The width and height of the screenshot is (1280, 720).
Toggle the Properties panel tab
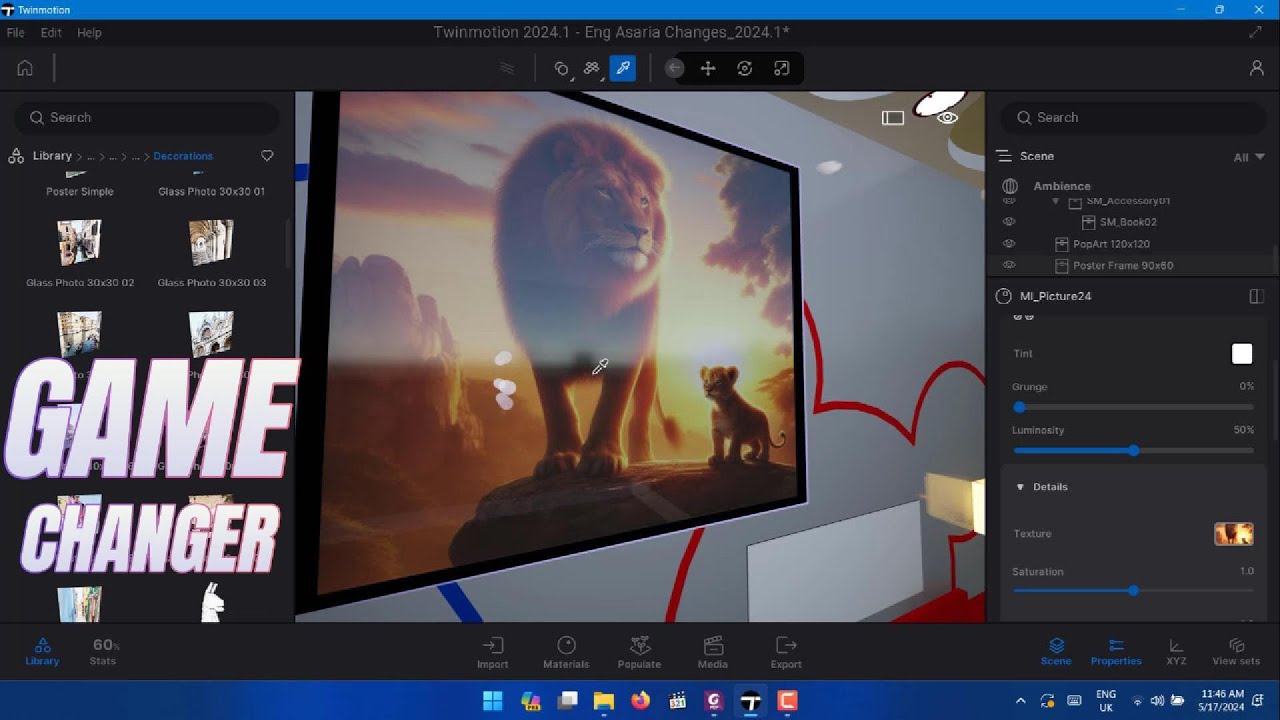click(x=1116, y=652)
